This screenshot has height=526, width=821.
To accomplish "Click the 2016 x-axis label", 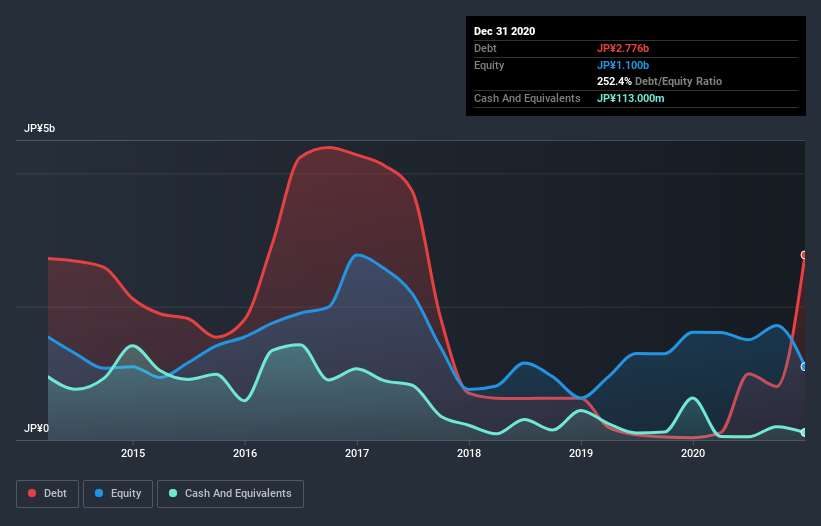I will tap(245, 453).
